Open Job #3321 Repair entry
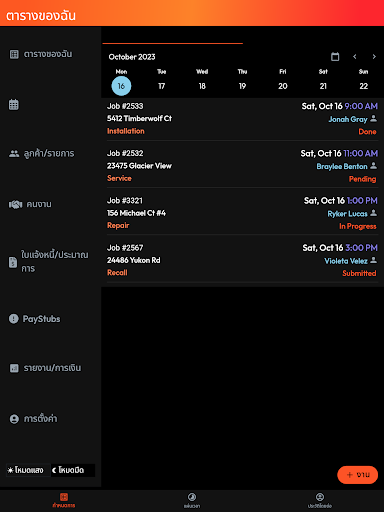384x512 pixels. tap(242, 213)
